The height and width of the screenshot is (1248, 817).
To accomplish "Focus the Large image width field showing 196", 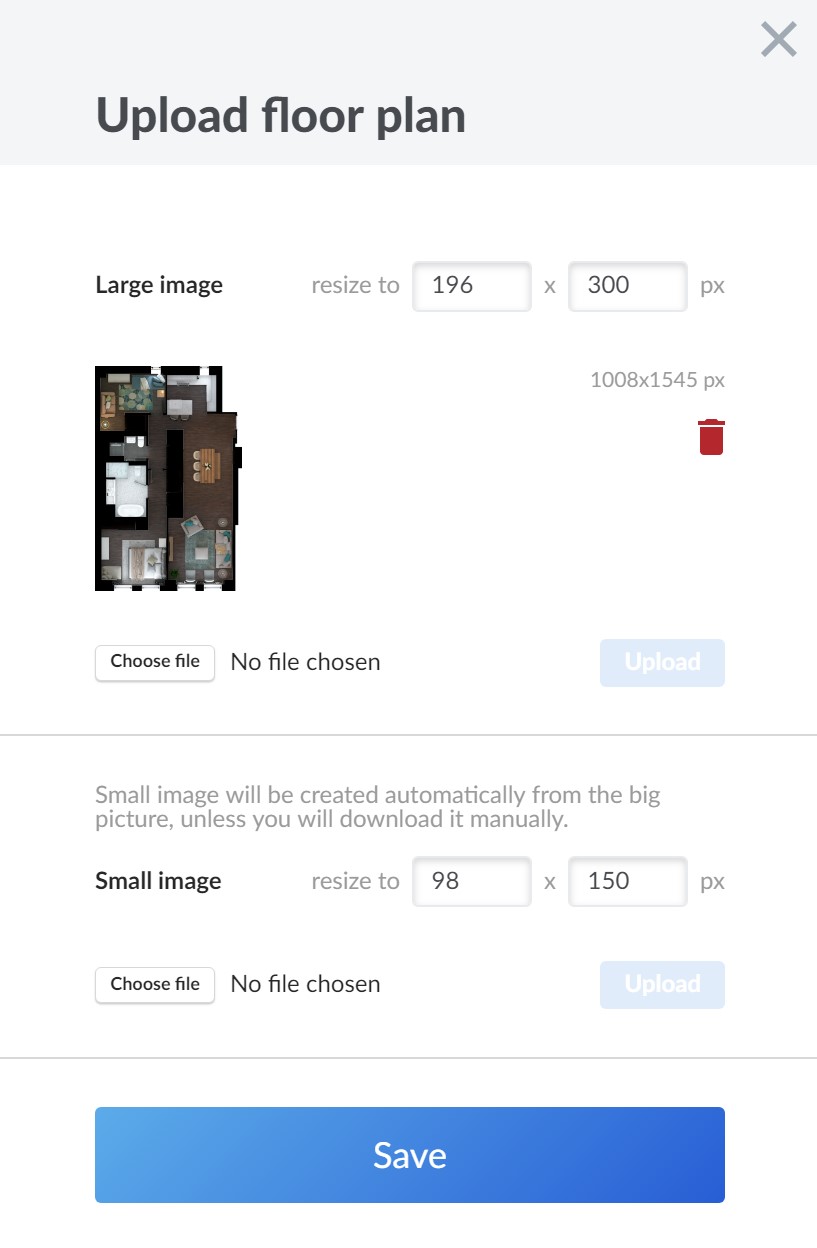I will click(x=472, y=286).
